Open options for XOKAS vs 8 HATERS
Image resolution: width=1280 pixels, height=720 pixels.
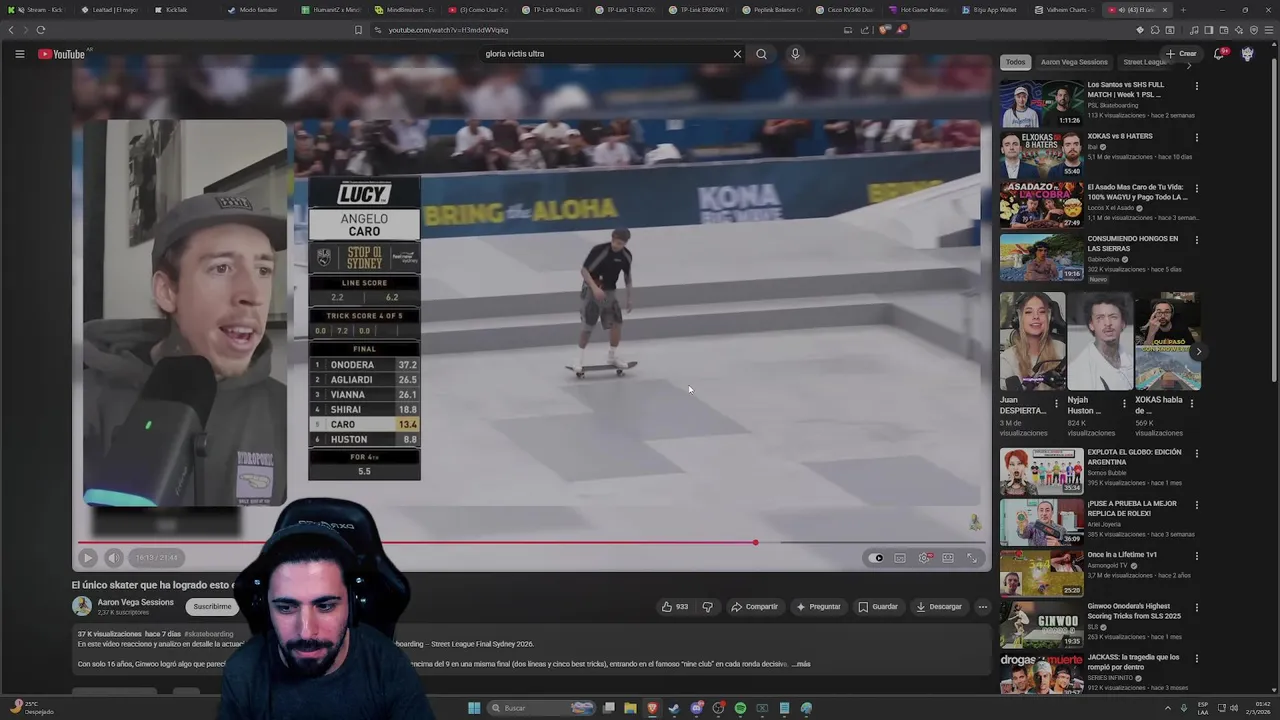1196,137
